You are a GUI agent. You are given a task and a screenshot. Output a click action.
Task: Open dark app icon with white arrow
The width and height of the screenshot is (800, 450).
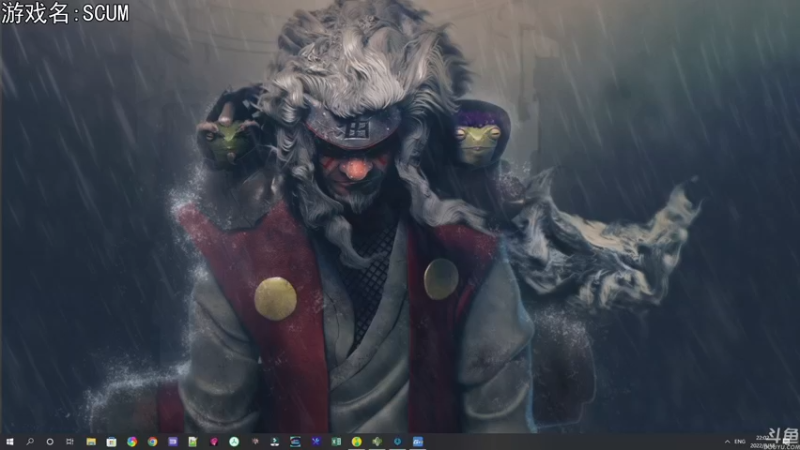tap(274, 442)
